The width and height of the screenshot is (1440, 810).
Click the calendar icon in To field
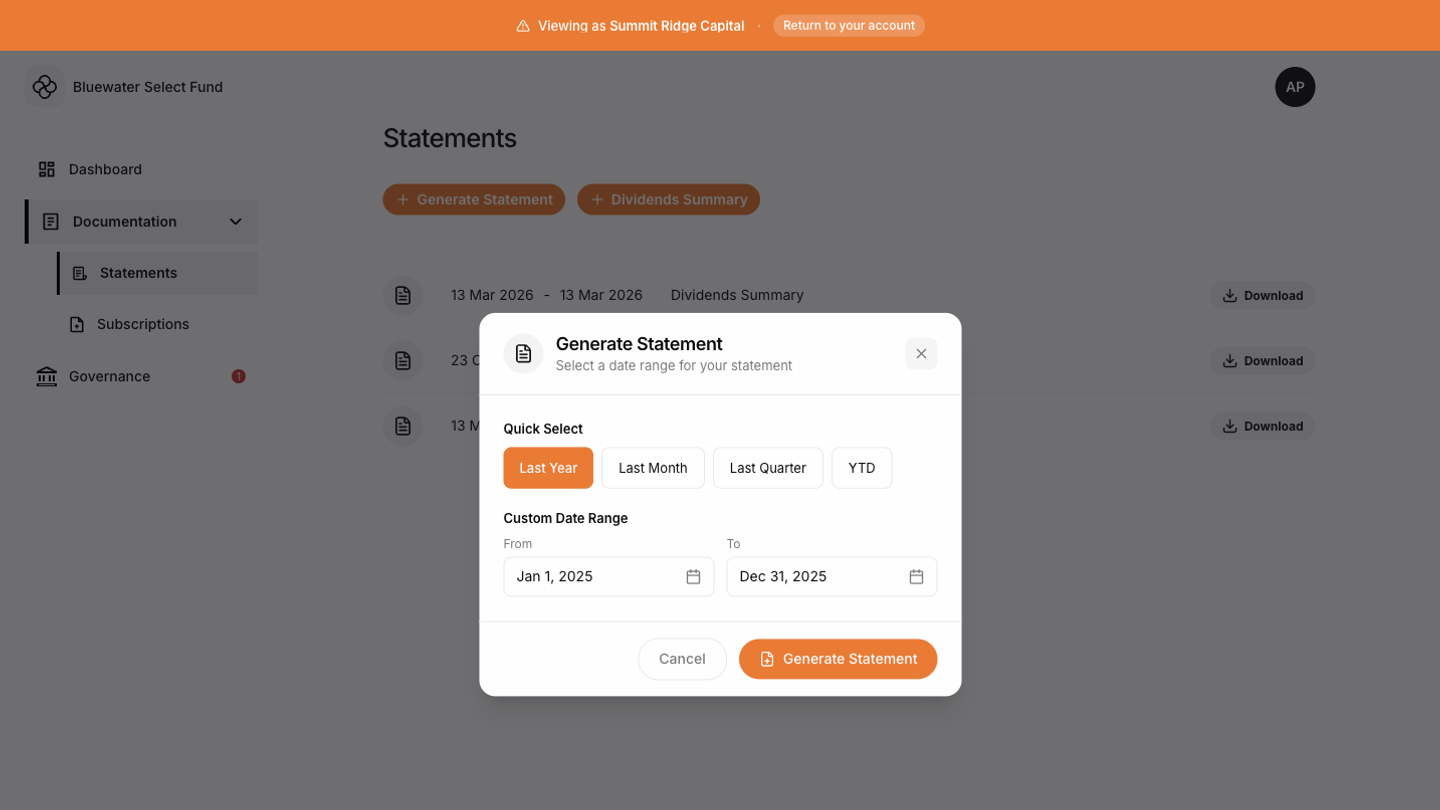click(916, 577)
